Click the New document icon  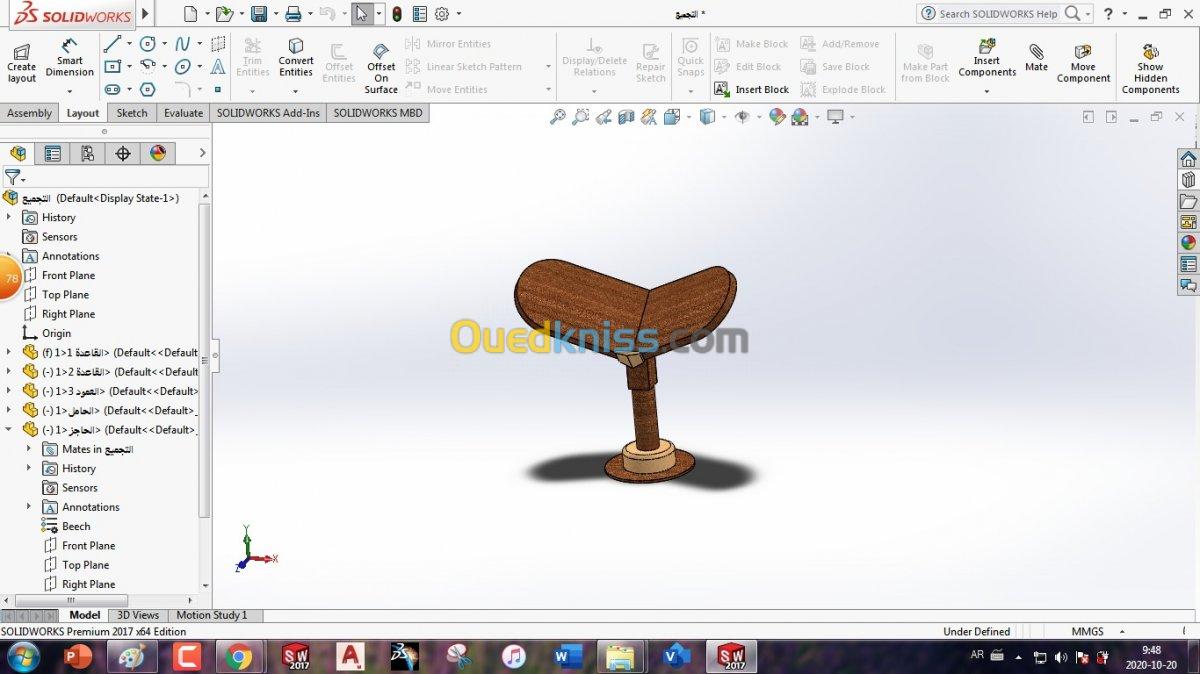click(191, 14)
